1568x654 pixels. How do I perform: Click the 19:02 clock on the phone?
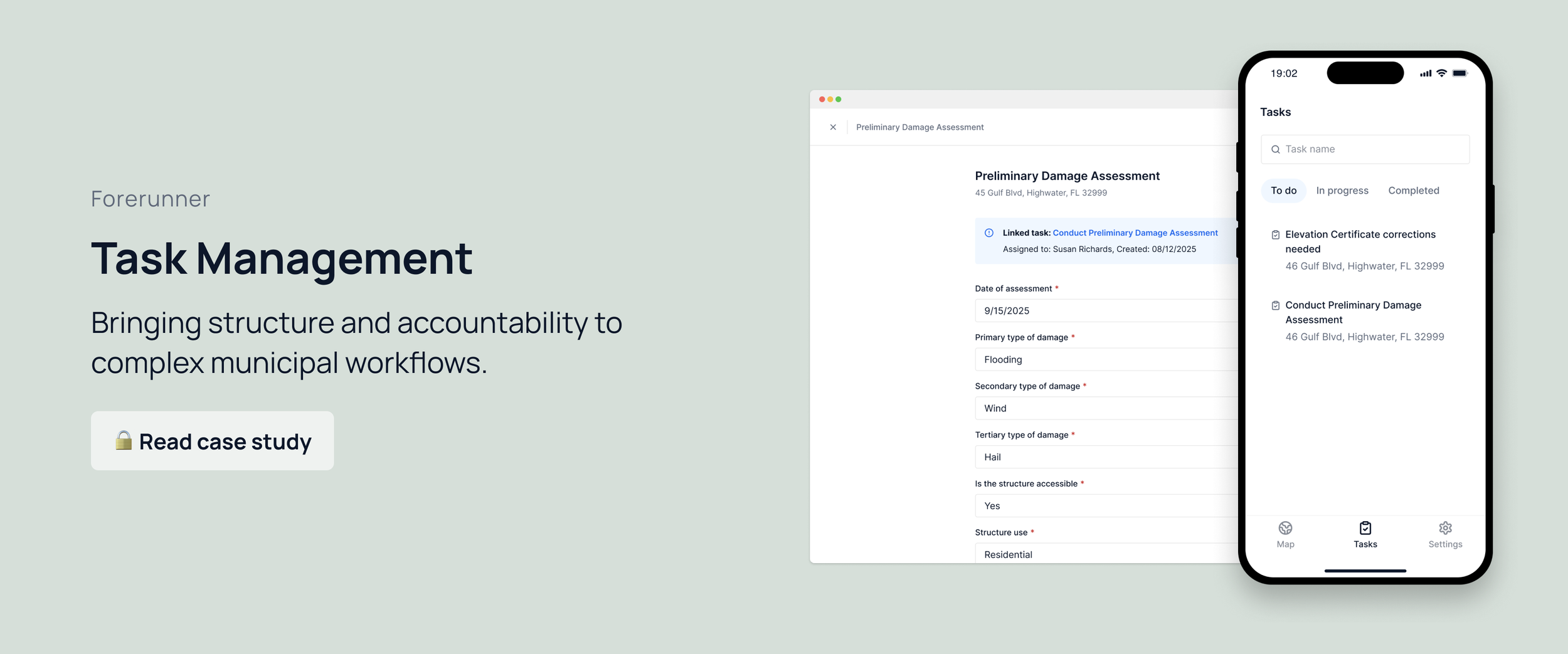(x=1284, y=73)
